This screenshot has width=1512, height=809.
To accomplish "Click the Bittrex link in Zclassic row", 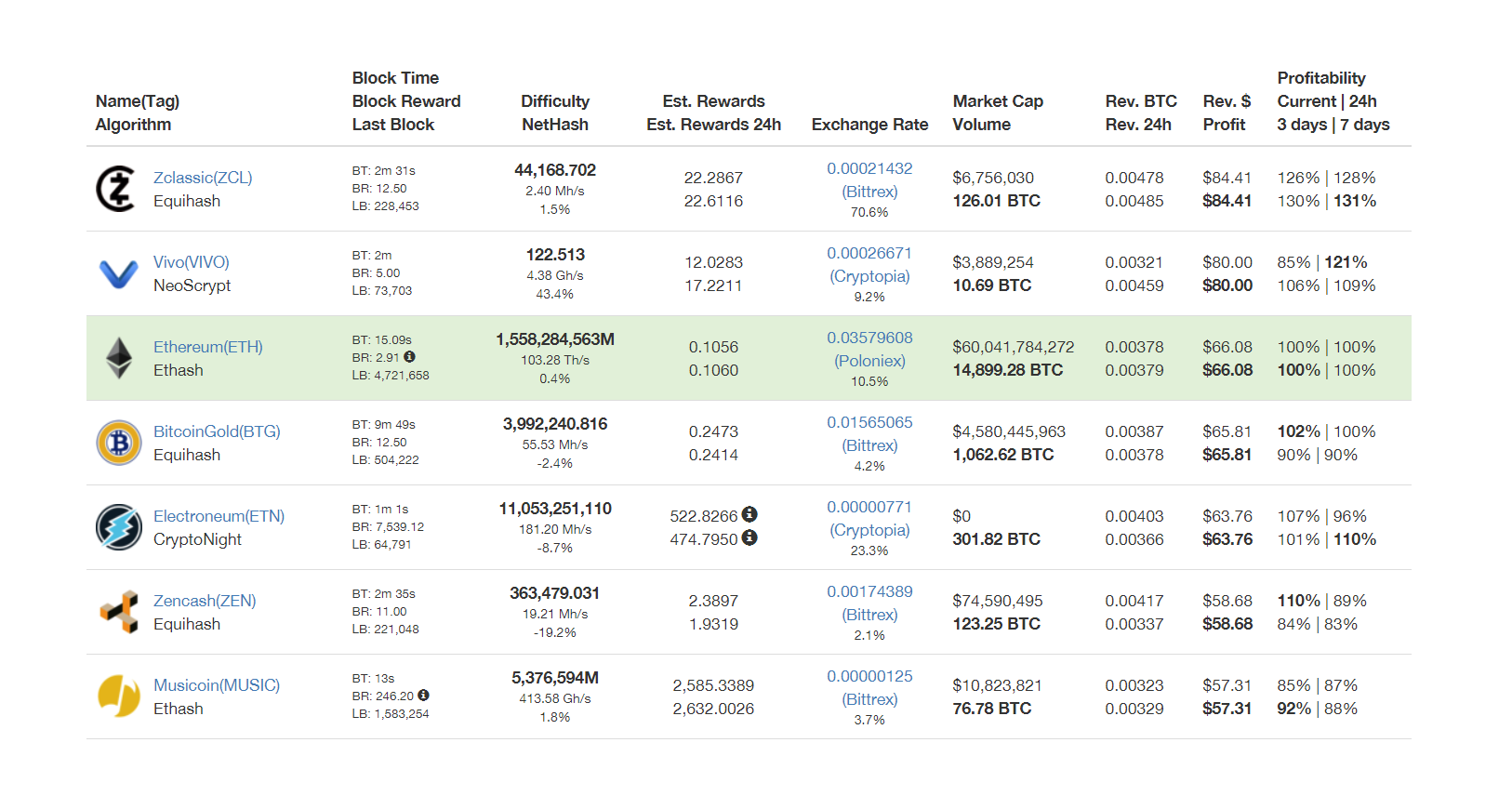I will click(869, 192).
